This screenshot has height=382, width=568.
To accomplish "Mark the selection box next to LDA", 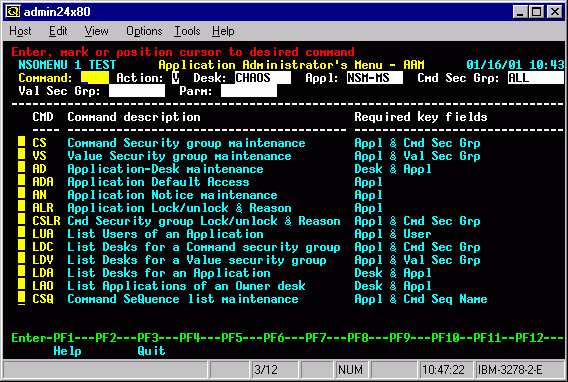I will (x=21, y=272).
